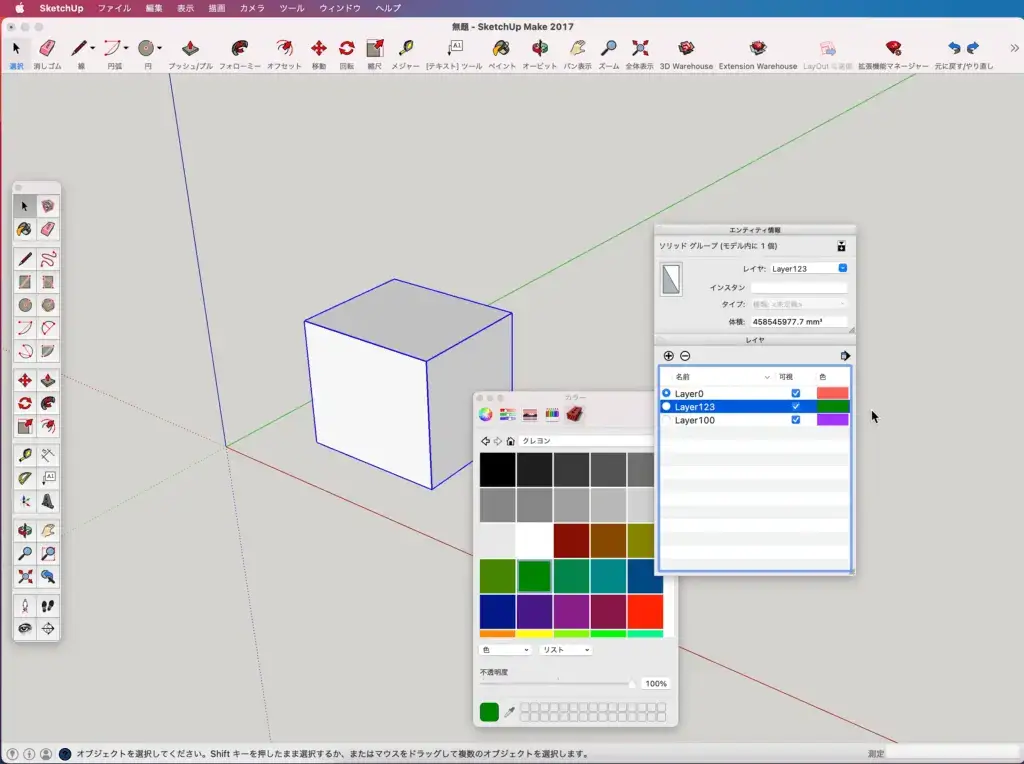Make Layer123 the active layer via radio button
Image resolution: width=1024 pixels, height=764 pixels.
click(666, 406)
